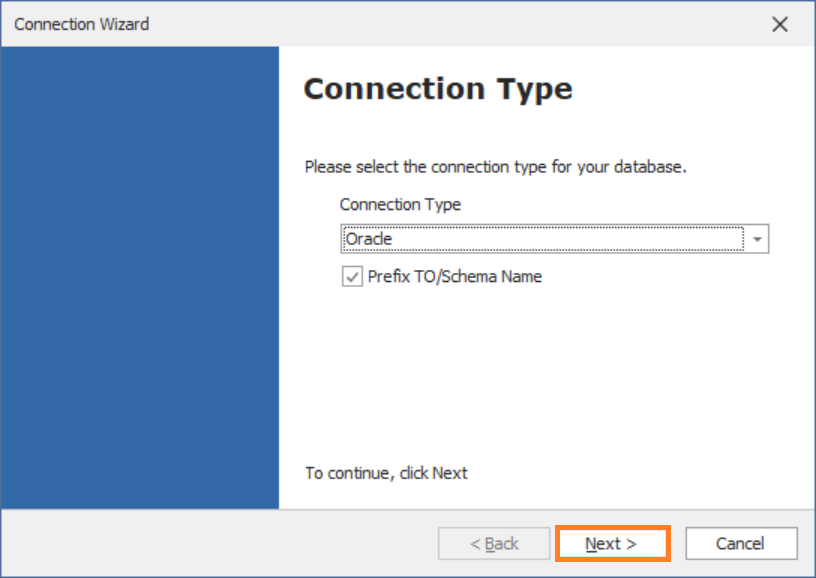
Task: Click the checkmark inside the Prefix checkbox
Action: tap(352, 276)
